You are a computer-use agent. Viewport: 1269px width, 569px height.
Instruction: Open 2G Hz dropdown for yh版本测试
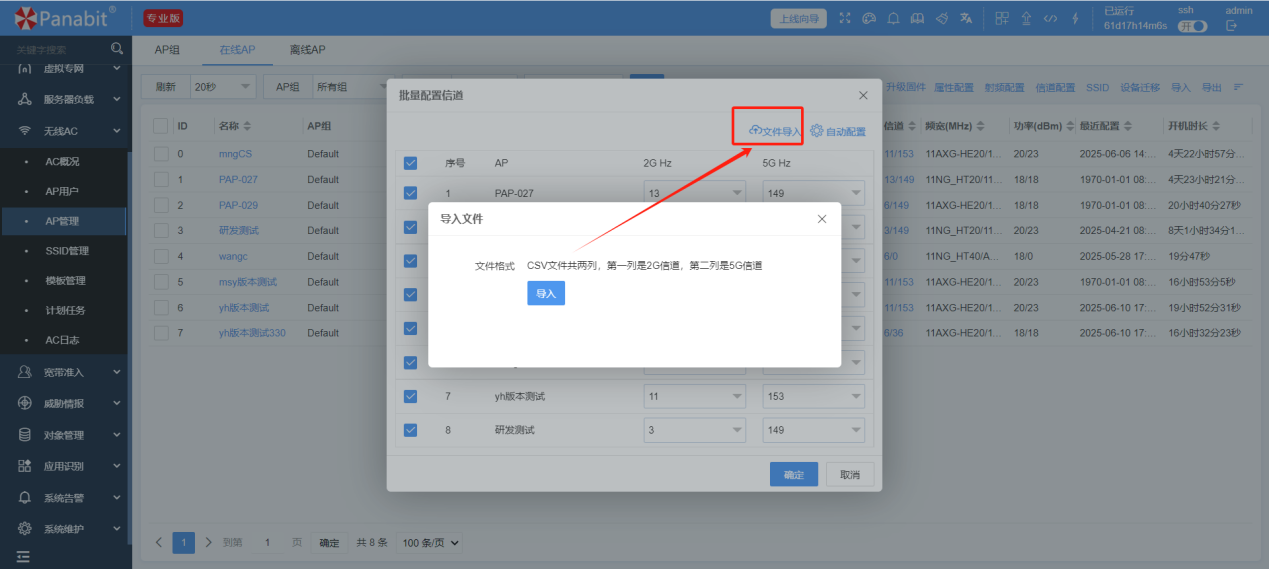[x=694, y=396]
